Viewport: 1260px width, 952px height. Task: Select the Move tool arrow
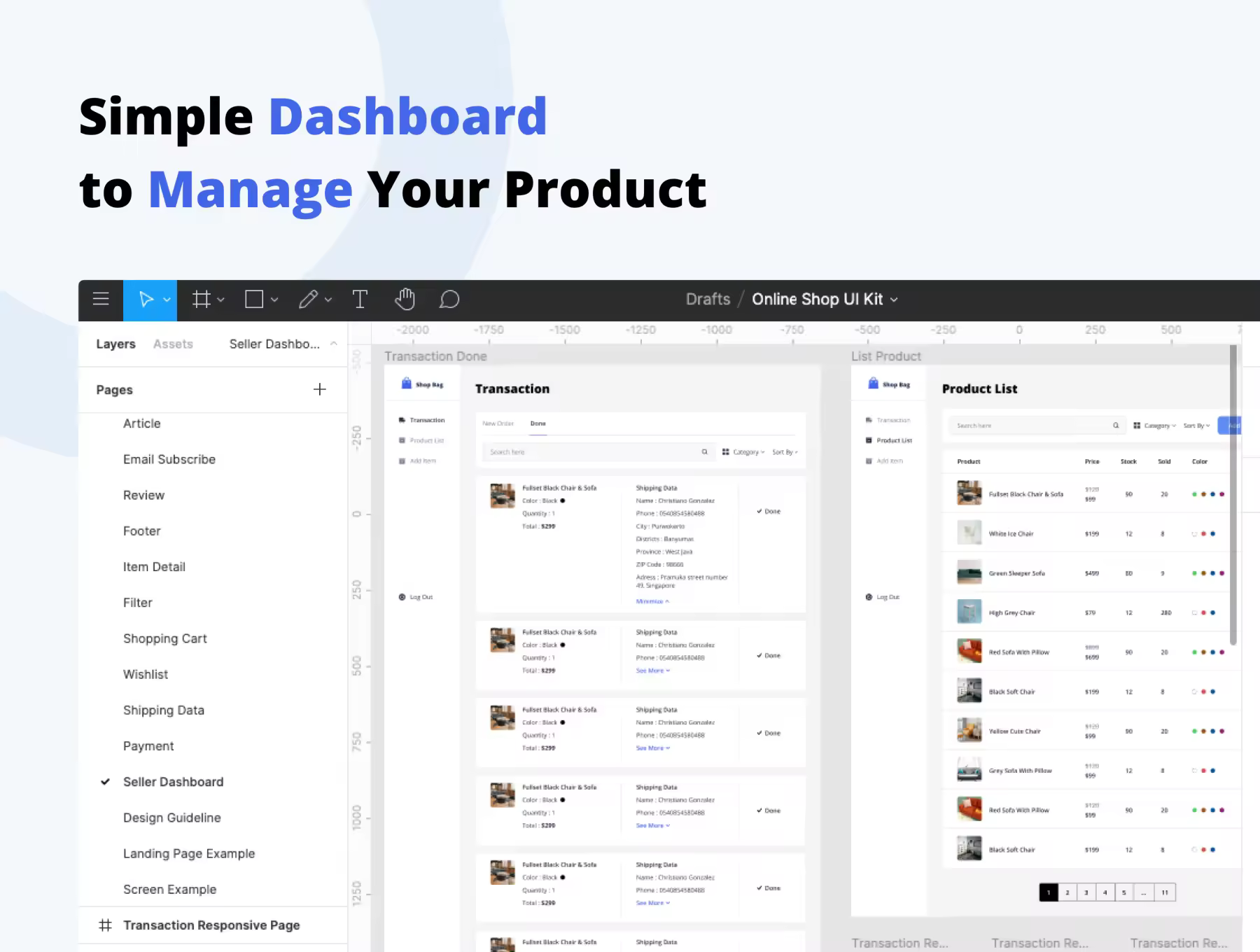point(146,300)
